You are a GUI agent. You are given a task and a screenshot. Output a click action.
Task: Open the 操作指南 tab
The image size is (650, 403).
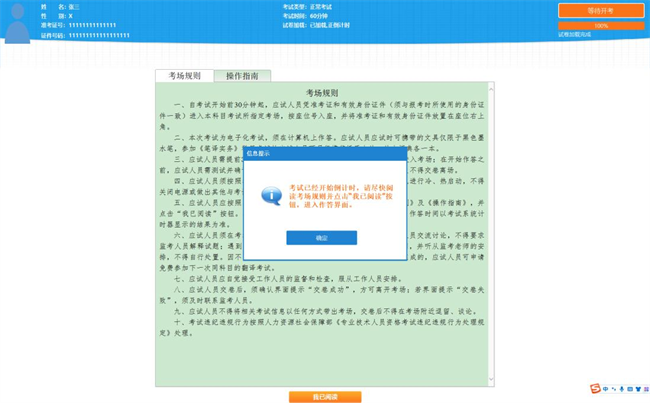click(242, 76)
